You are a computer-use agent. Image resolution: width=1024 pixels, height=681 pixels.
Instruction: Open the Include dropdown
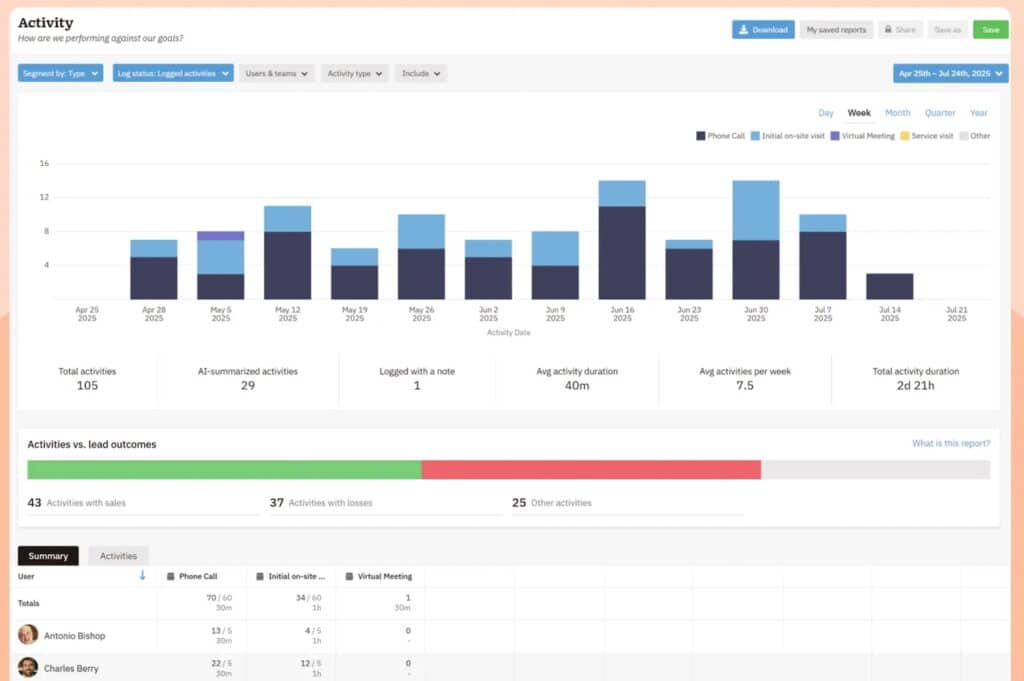click(x=421, y=73)
